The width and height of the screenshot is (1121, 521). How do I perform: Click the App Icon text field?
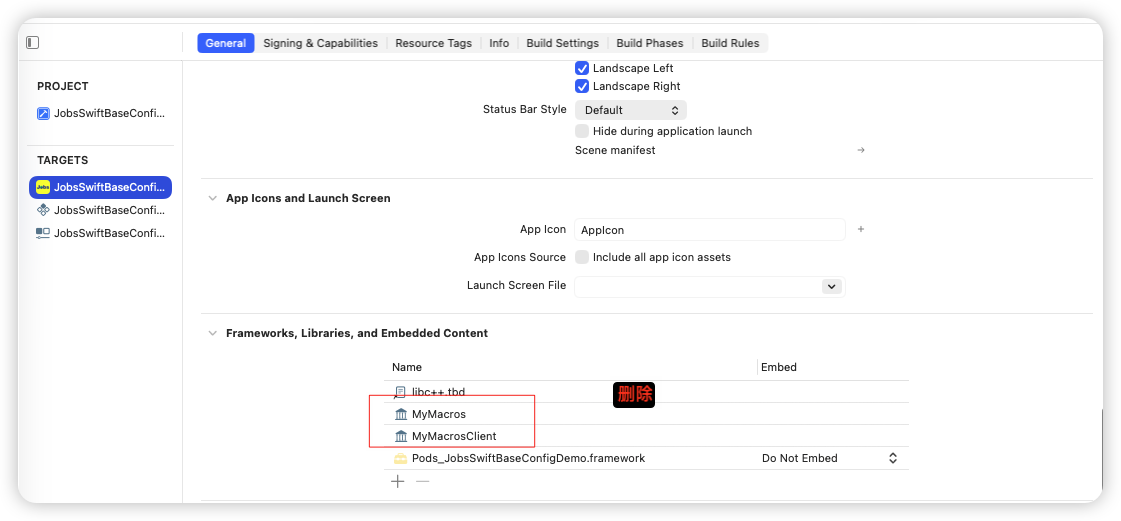tap(710, 230)
